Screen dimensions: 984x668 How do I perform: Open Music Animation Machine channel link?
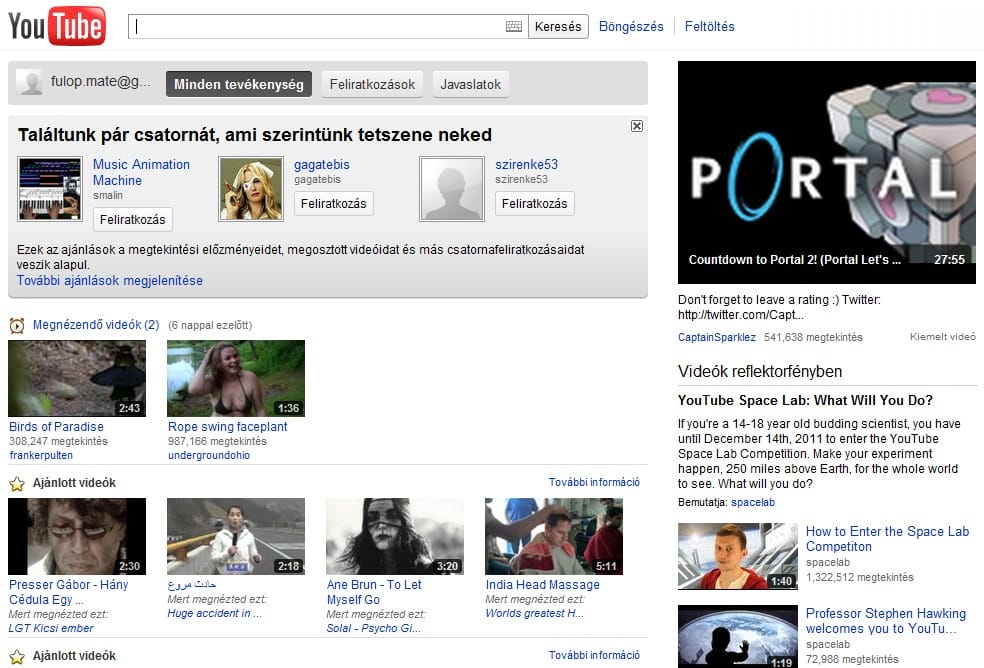click(141, 172)
